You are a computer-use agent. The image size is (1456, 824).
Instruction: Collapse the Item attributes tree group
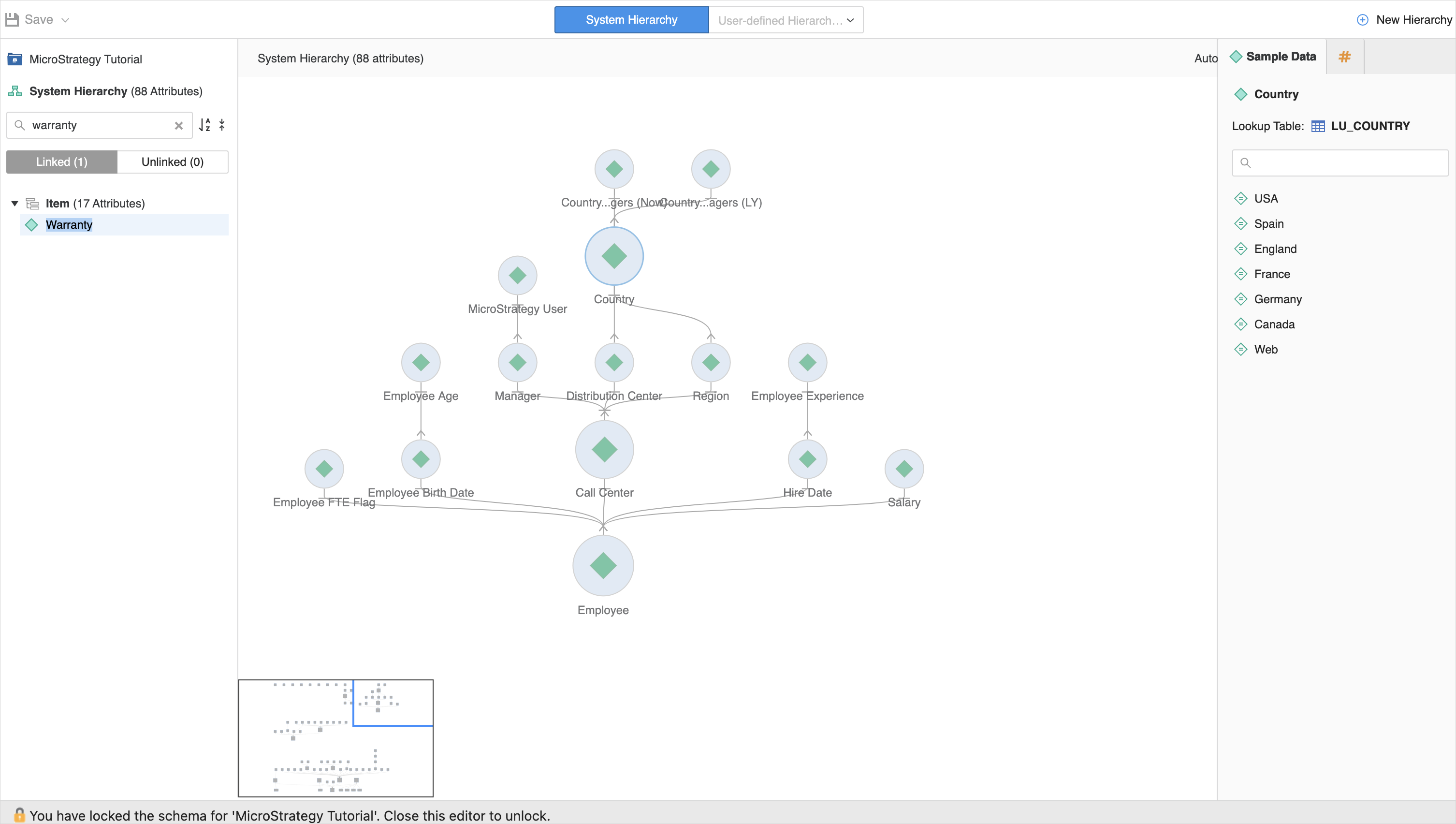click(15, 203)
